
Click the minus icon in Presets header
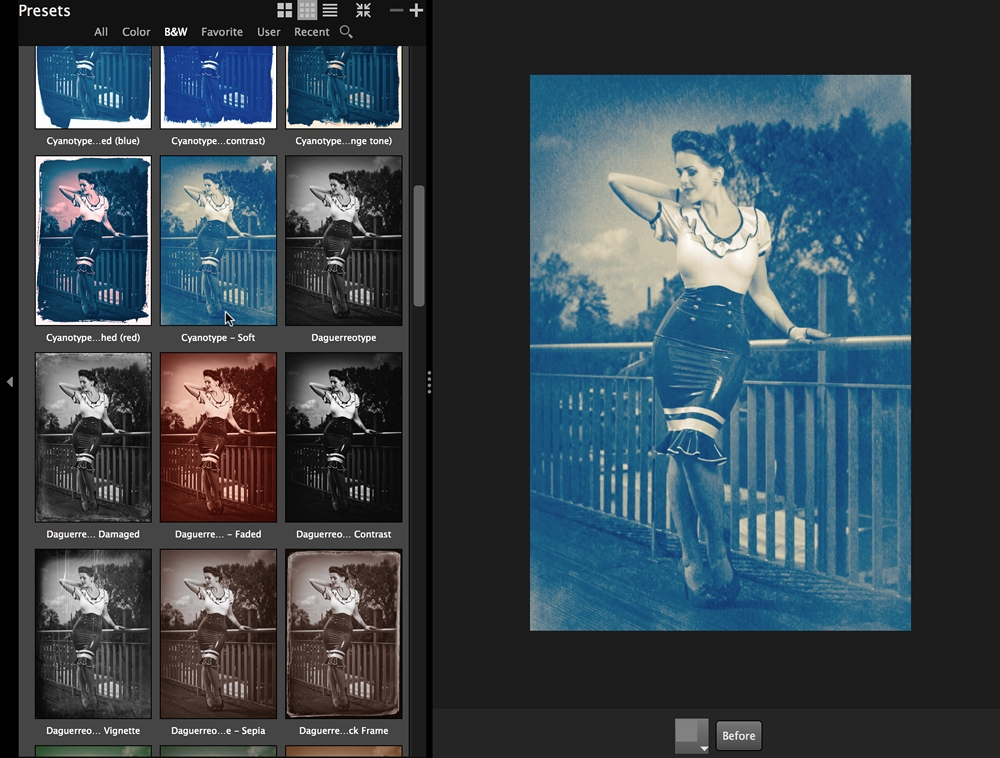[x=396, y=10]
